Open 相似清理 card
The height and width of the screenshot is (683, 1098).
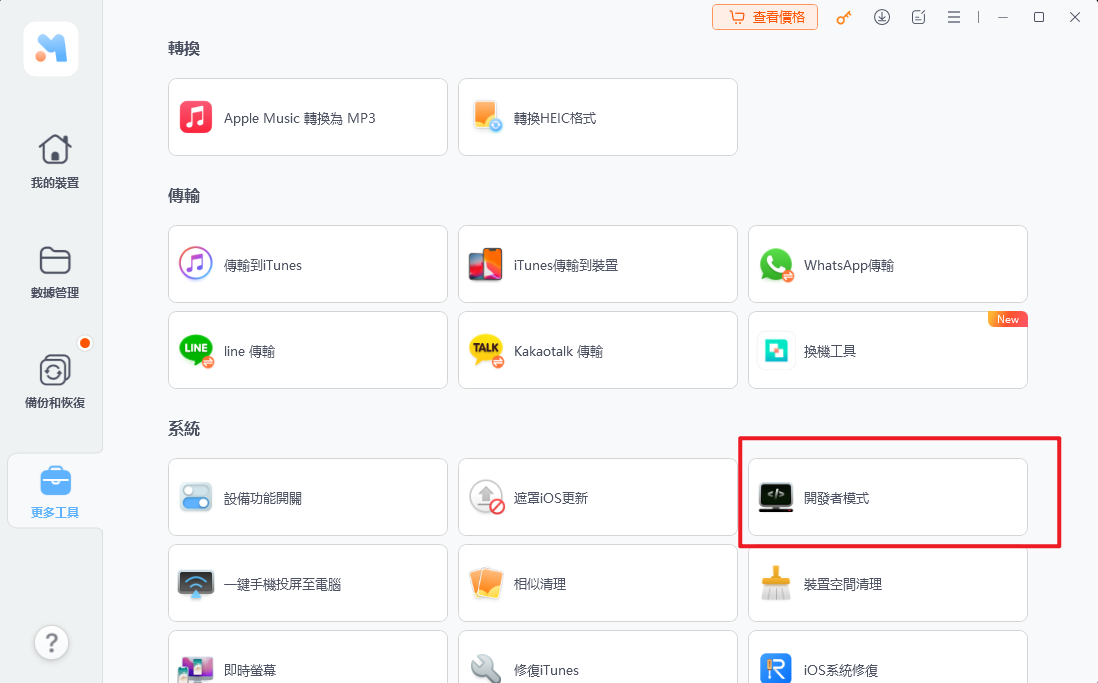pyautogui.click(x=598, y=584)
